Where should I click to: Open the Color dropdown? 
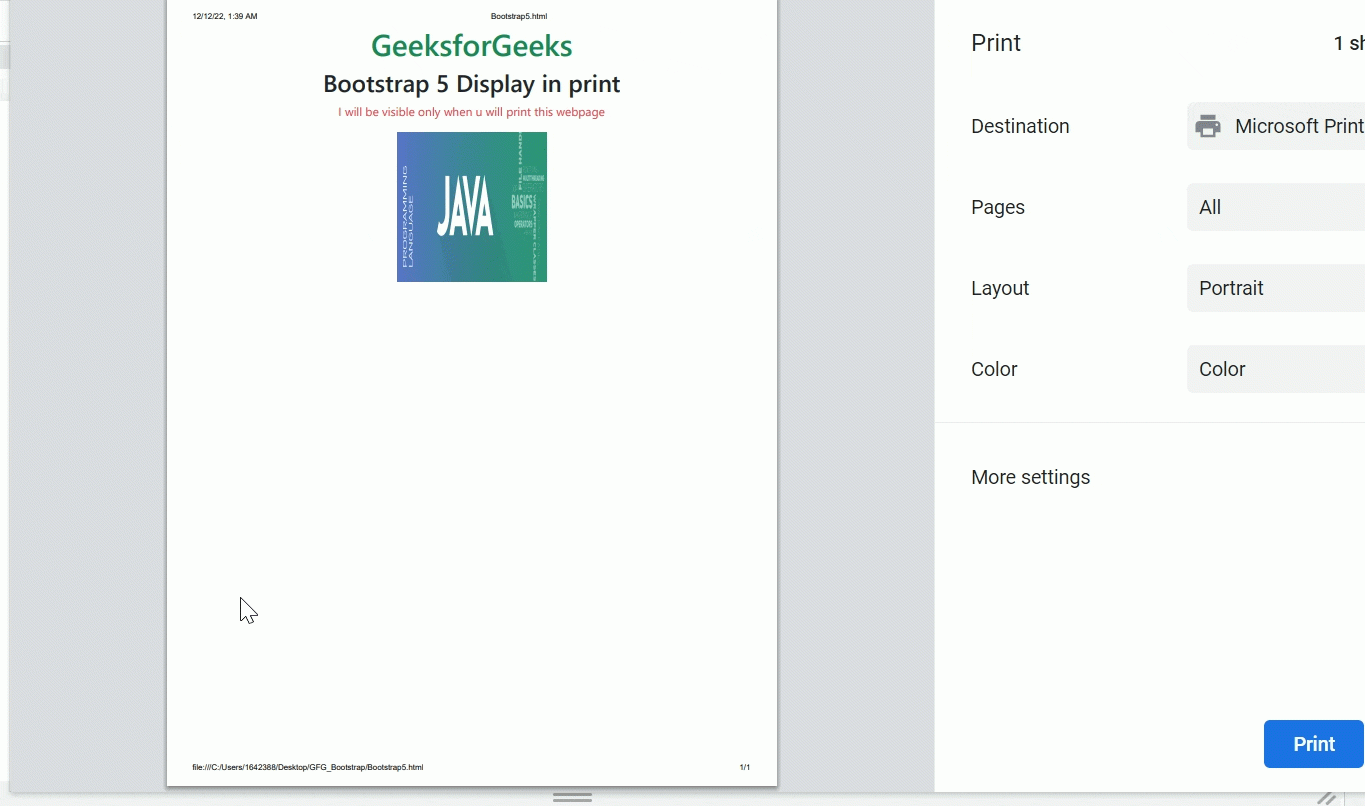tap(1275, 368)
